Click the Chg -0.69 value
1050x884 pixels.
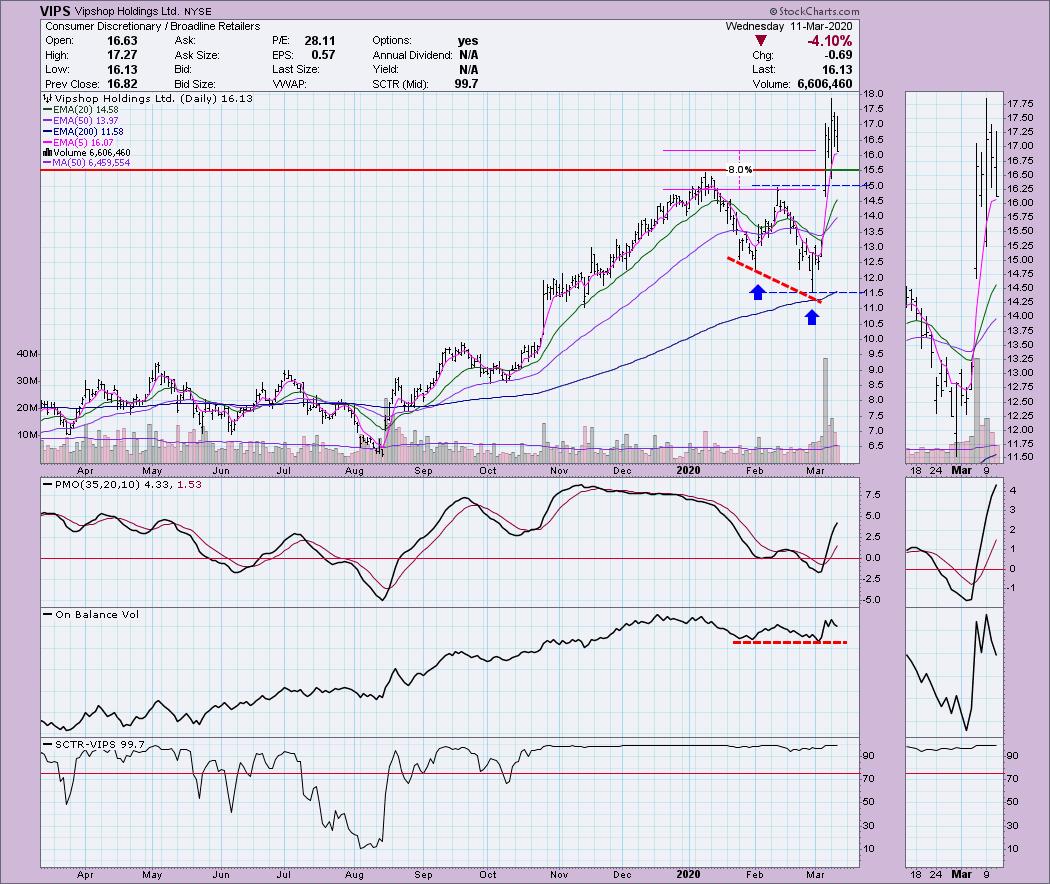click(x=840, y=56)
